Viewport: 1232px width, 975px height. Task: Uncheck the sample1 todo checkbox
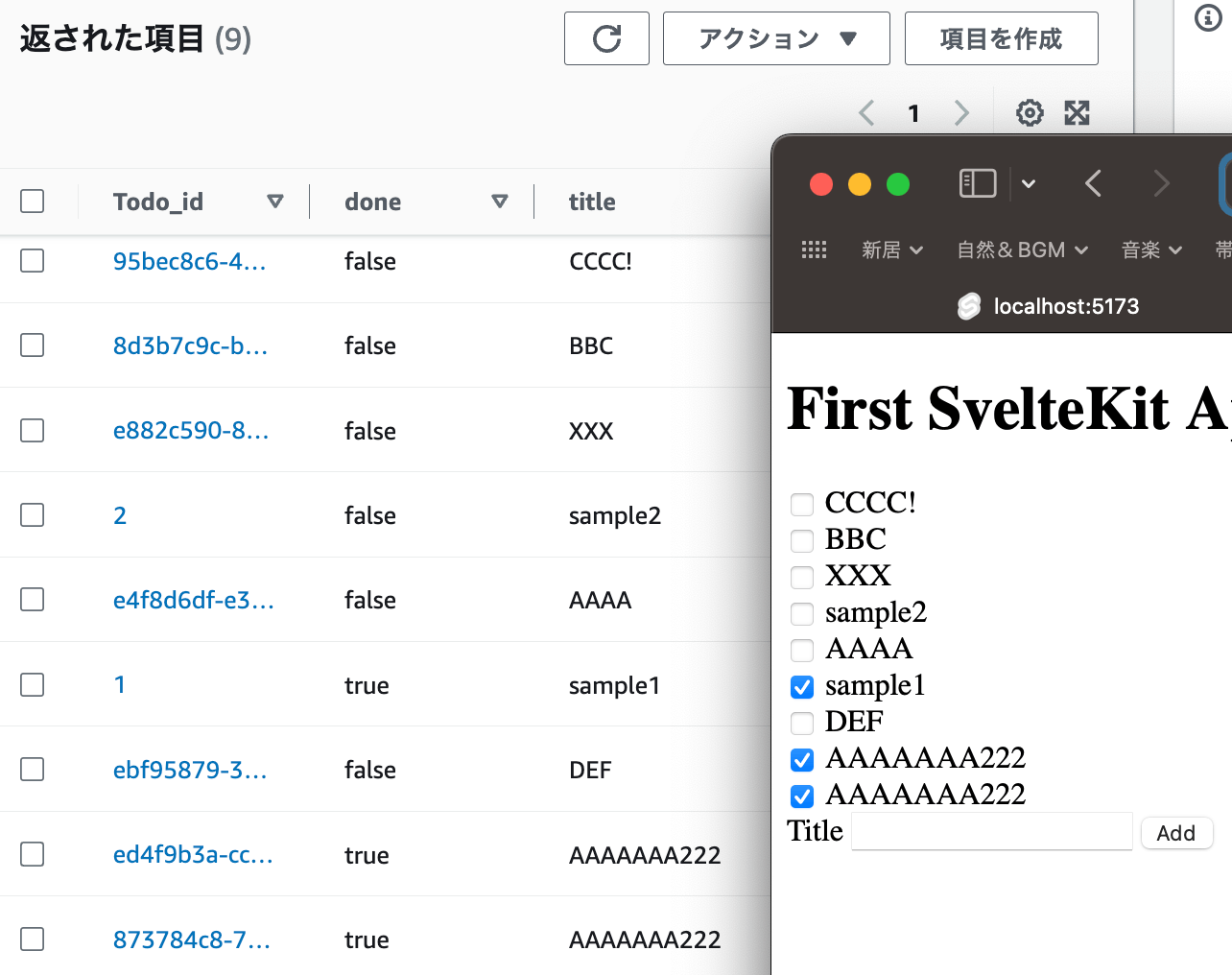801,687
